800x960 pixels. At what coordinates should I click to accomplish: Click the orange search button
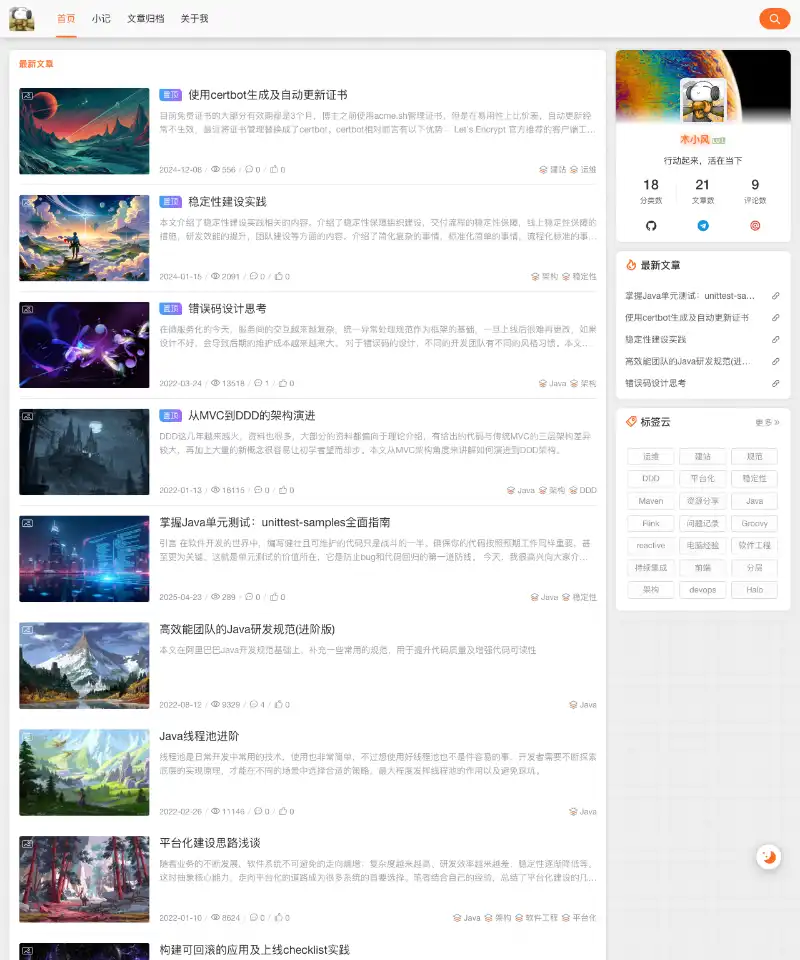(774, 19)
